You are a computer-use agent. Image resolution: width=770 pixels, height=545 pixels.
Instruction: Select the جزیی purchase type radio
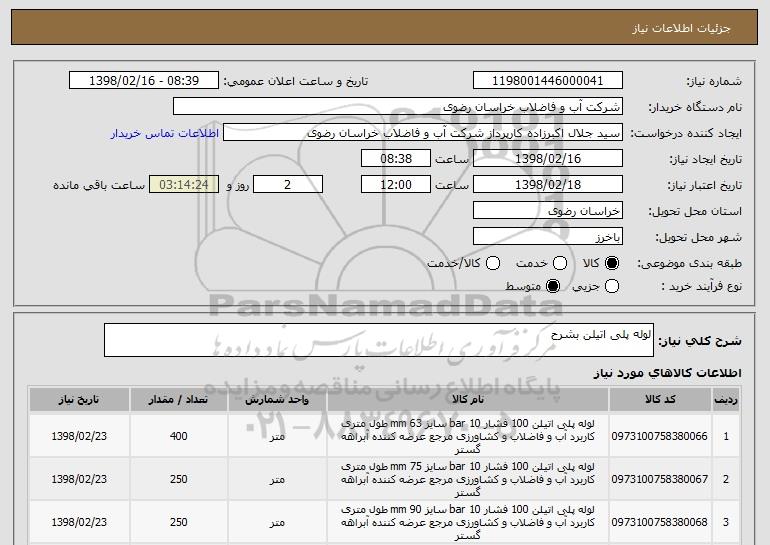tap(612, 286)
